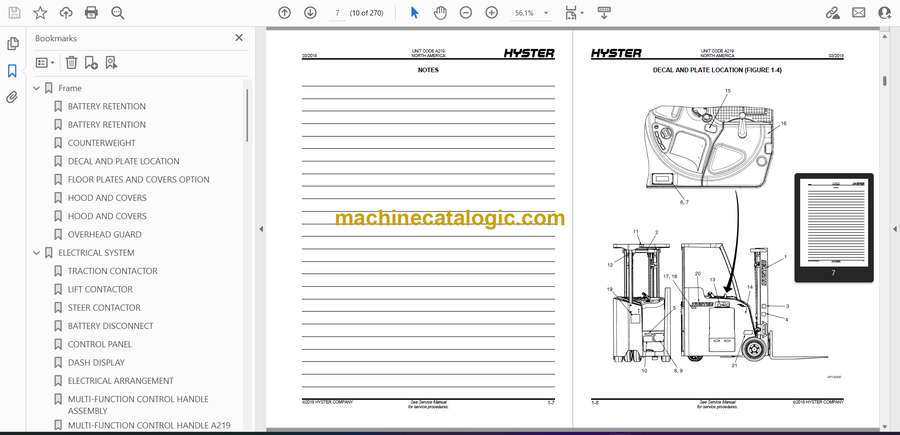This screenshot has width=900, height=435.
Task: Open MULTI-FUNCTION CONTROL HANDLE A219 bookmark
Action: pyautogui.click(x=149, y=425)
